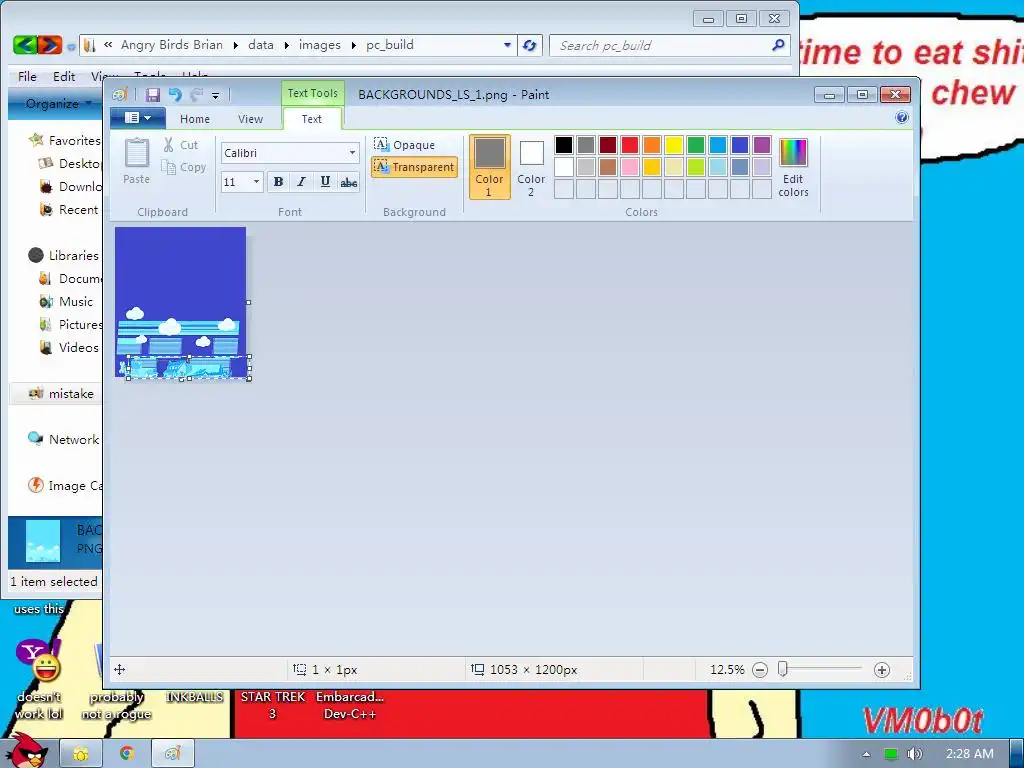Open the Customize Quick Access Toolbar arrow

[x=216, y=95]
